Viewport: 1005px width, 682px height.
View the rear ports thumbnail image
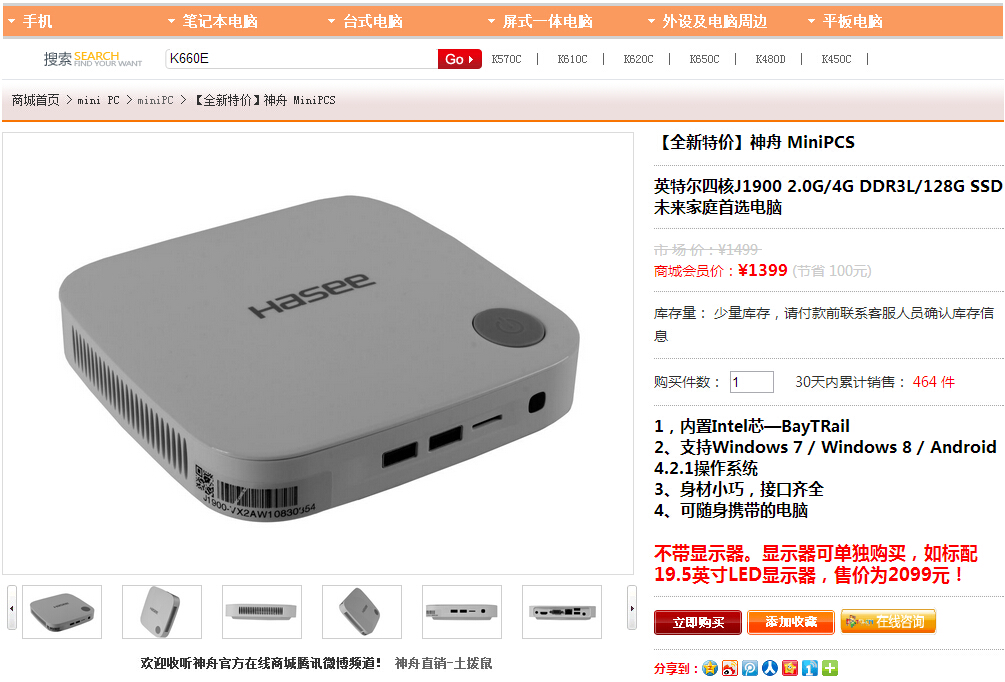click(562, 612)
